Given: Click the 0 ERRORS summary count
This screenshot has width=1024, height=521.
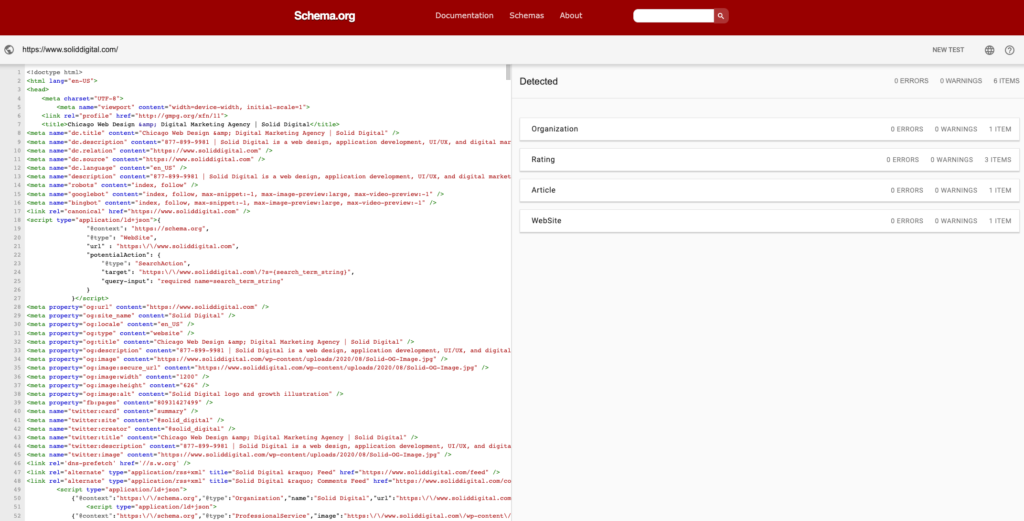Looking at the screenshot, I should 910,81.
